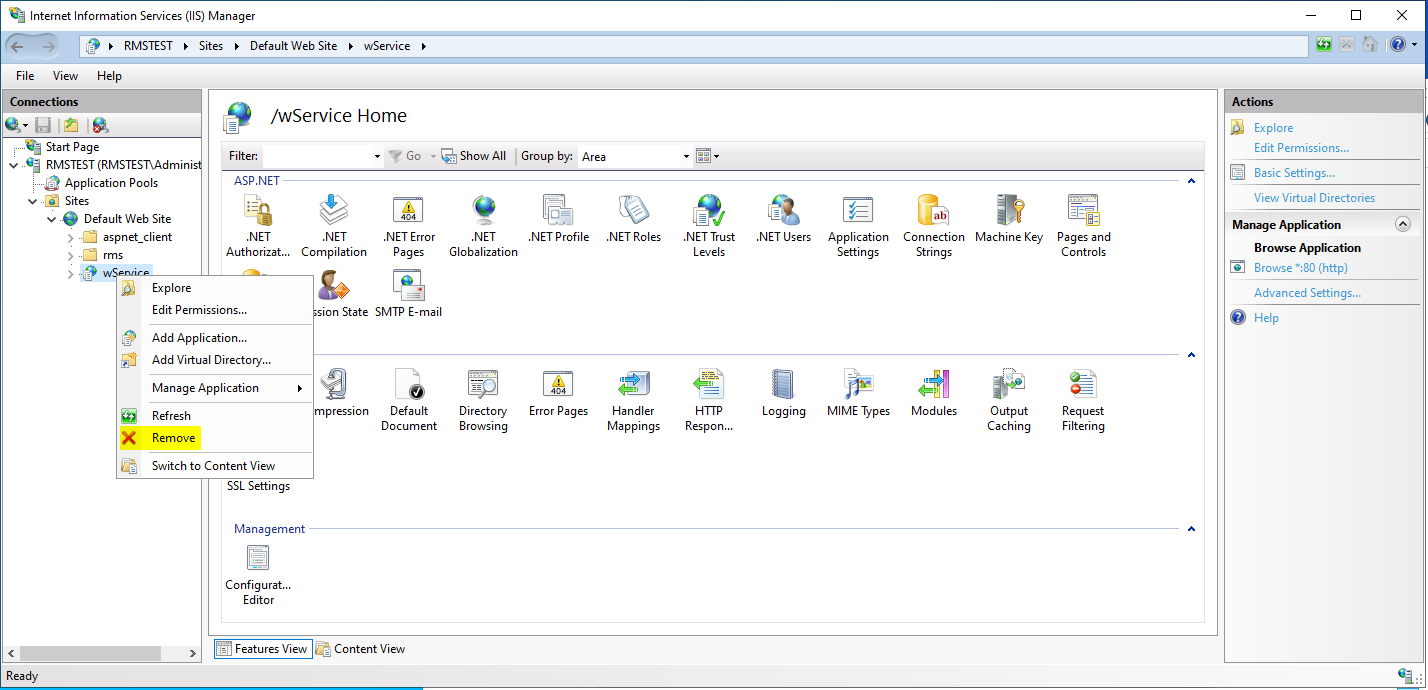Open Application Settings feature
Screen dimensions: 1428x690
pyautogui.click(x=858, y=226)
